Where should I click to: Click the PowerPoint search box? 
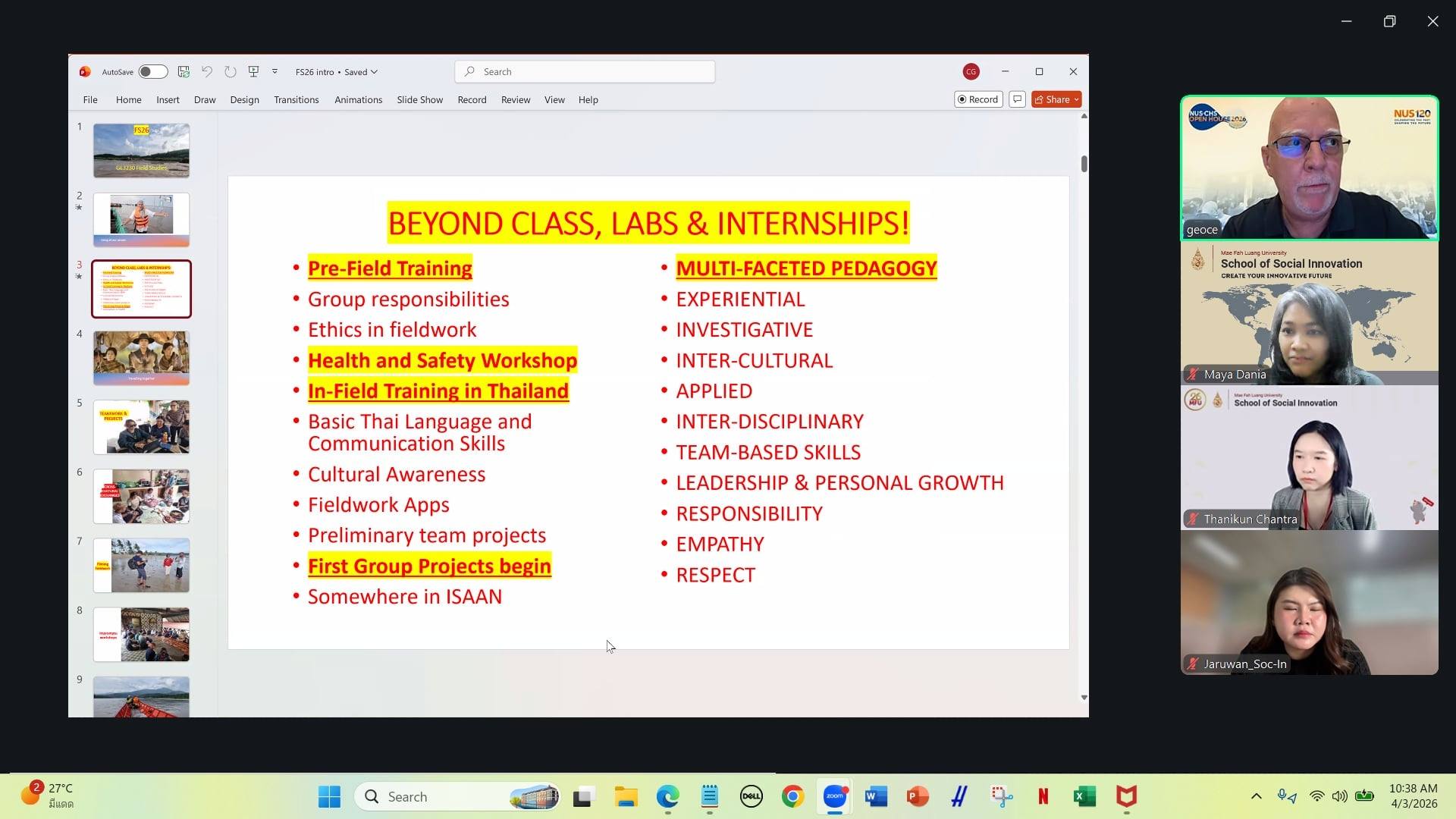click(x=585, y=71)
